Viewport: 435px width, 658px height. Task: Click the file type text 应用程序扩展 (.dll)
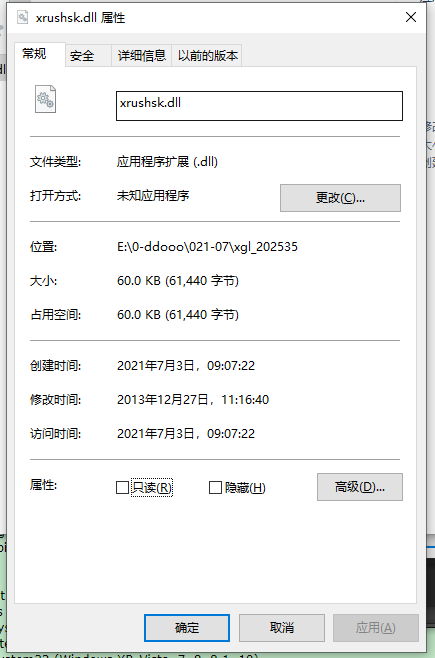(x=167, y=162)
